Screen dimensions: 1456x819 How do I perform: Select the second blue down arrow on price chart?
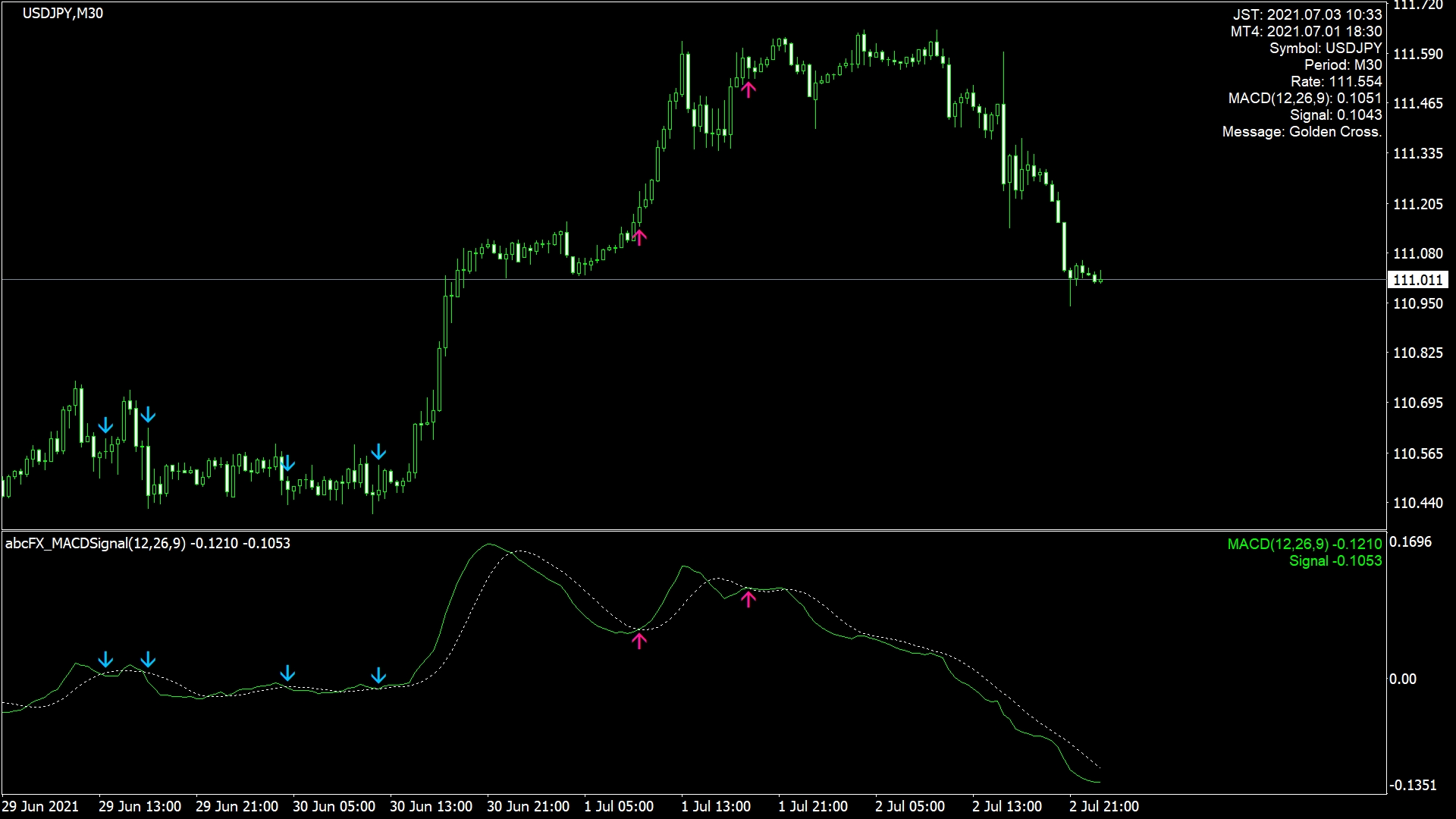coord(148,415)
